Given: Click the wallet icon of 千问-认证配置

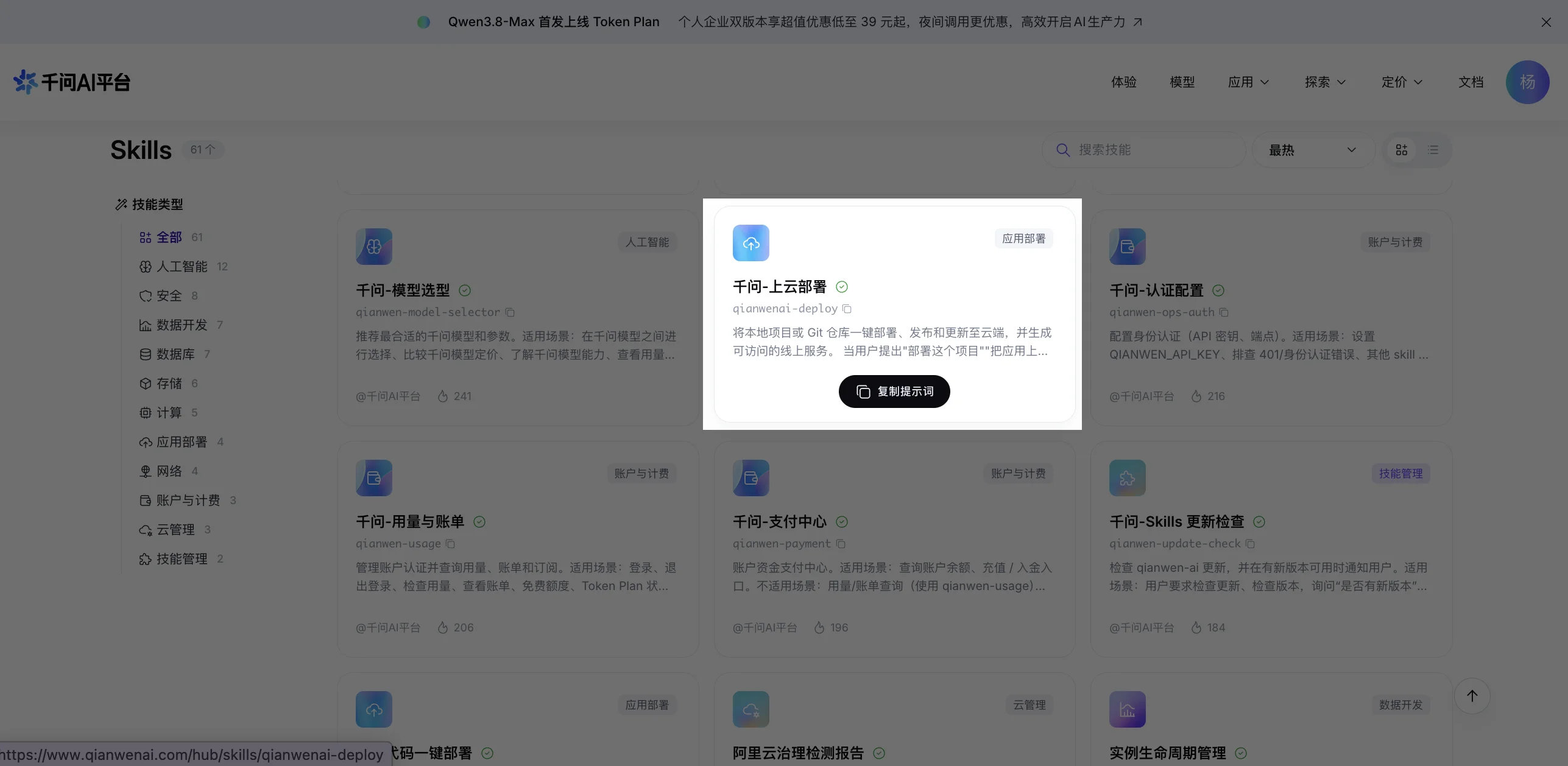Looking at the screenshot, I should [x=1128, y=247].
